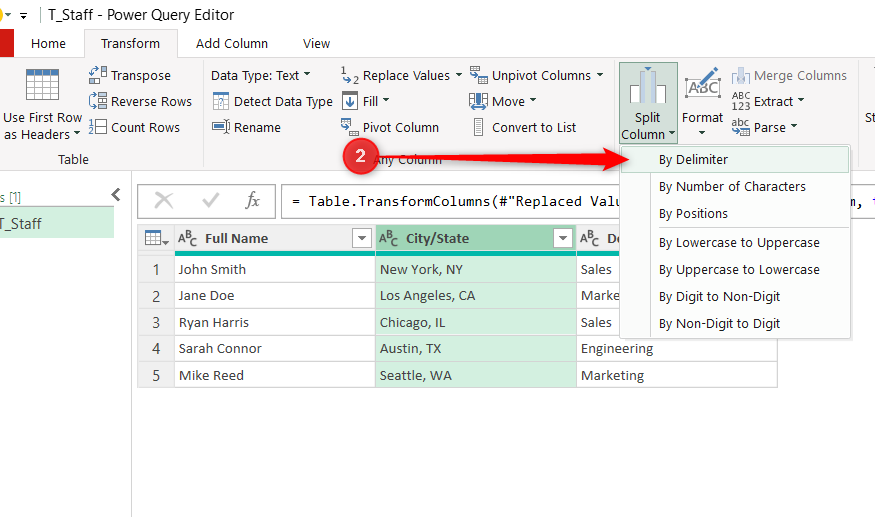Image resolution: width=875 pixels, height=517 pixels.
Task: Click the Reverse Rows icon
Action: 98,101
